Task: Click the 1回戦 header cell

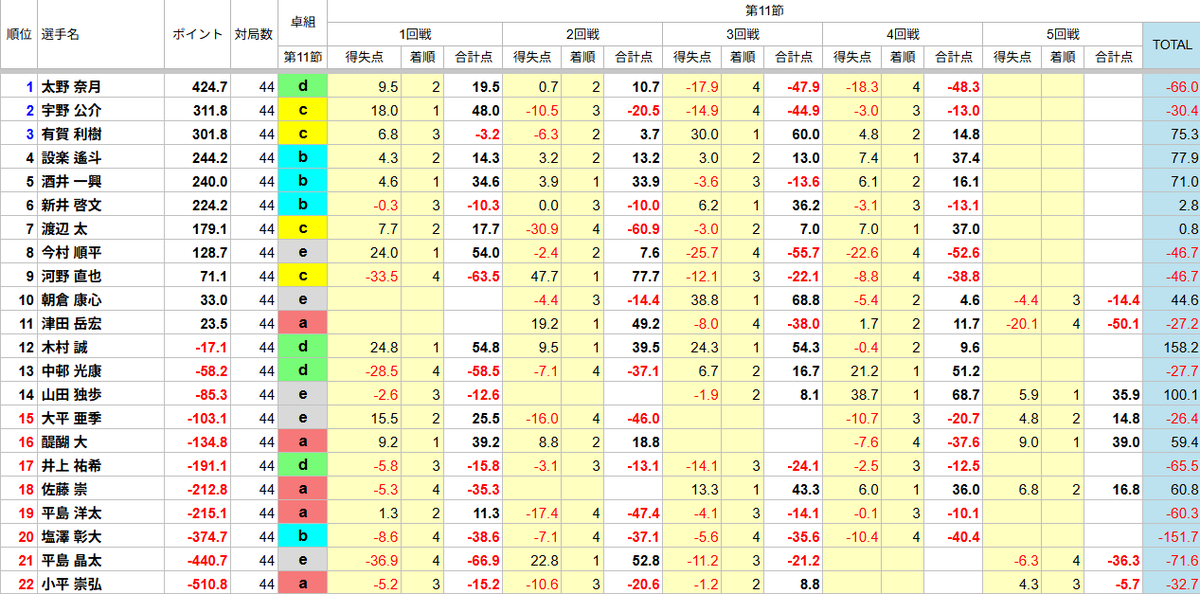Action: [x=415, y=34]
